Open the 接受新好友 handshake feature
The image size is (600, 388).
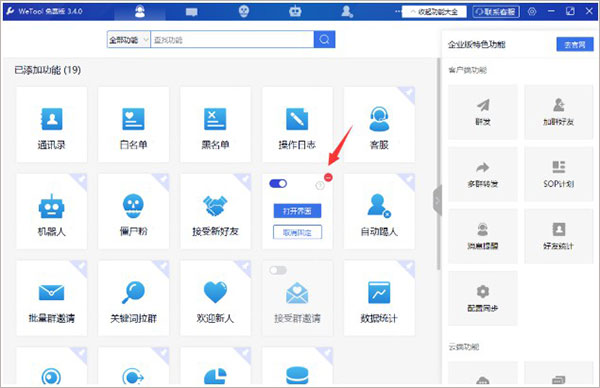pyautogui.click(x=215, y=212)
